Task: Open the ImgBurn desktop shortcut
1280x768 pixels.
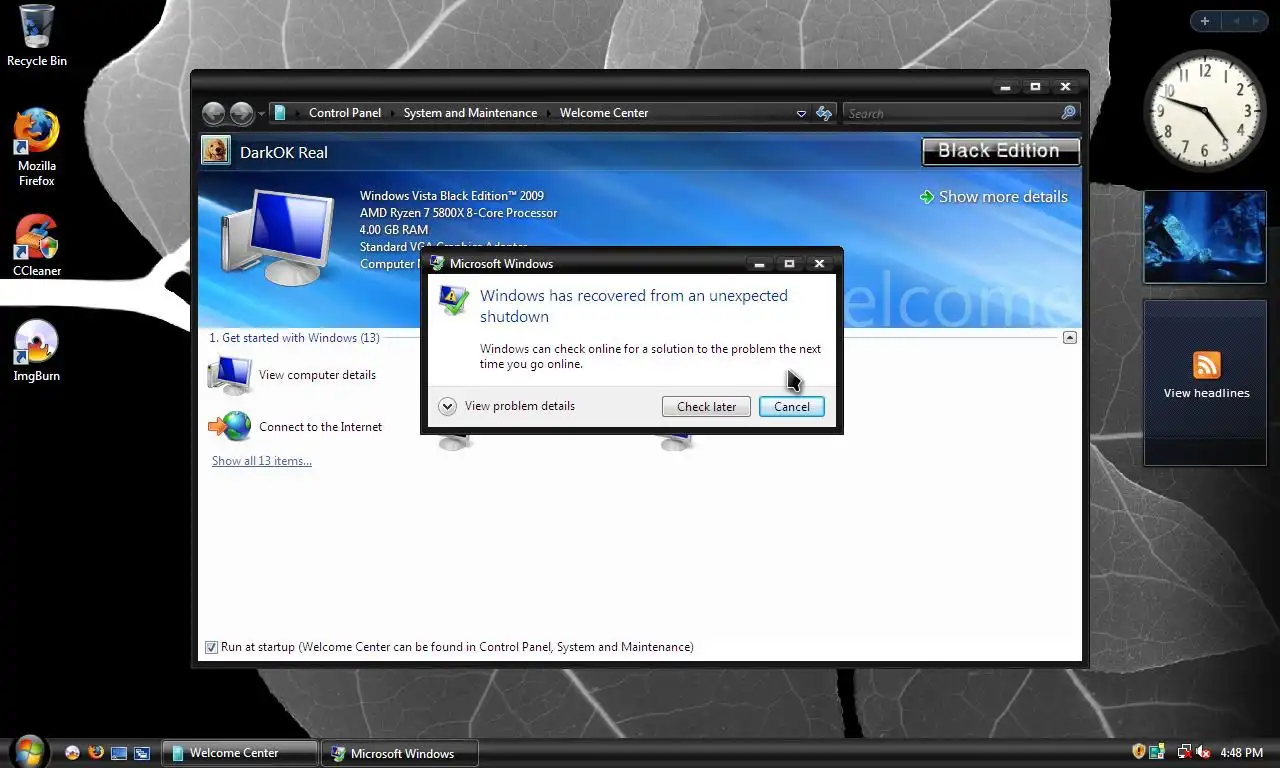Action: [x=36, y=351]
